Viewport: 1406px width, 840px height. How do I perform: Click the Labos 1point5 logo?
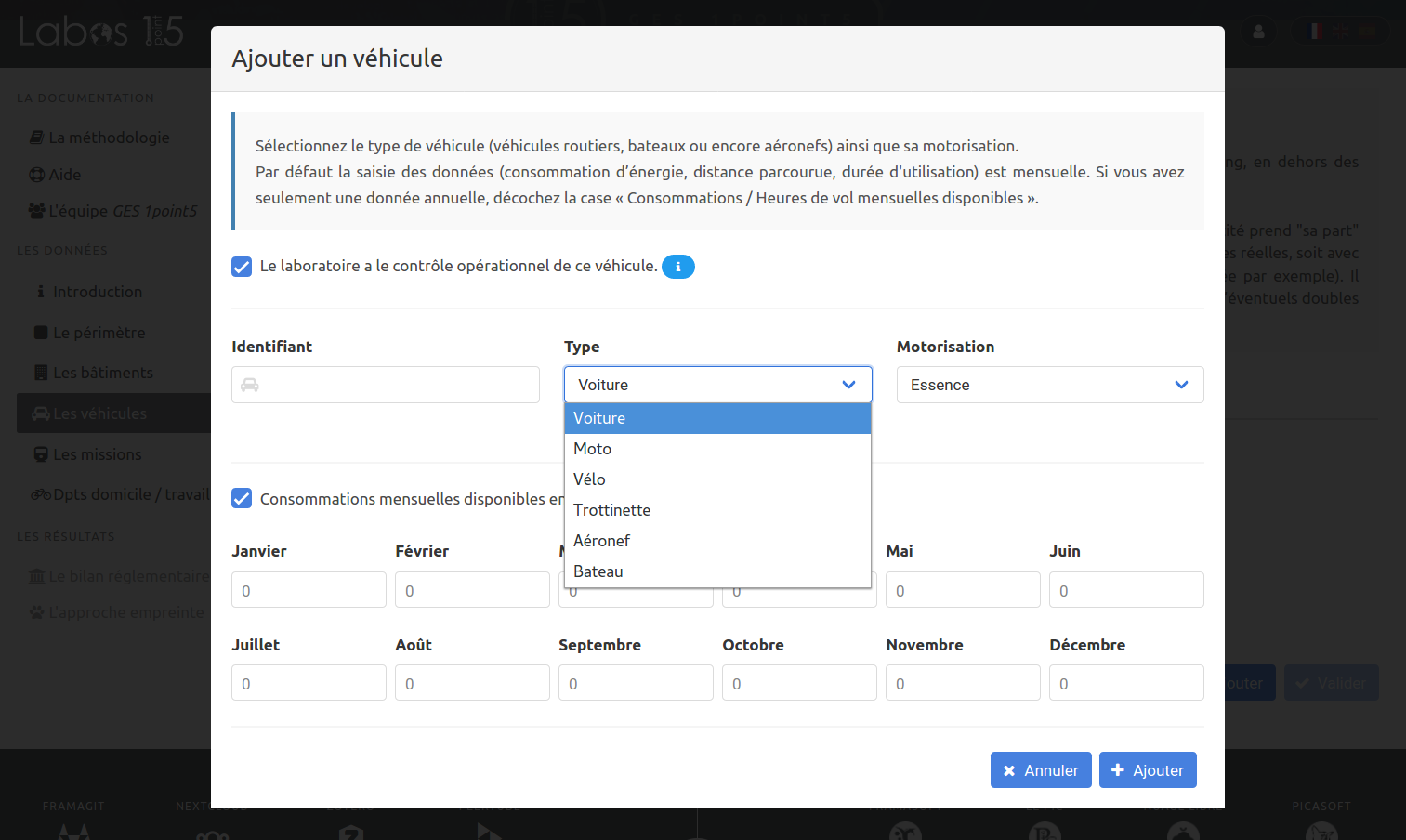pos(100,32)
